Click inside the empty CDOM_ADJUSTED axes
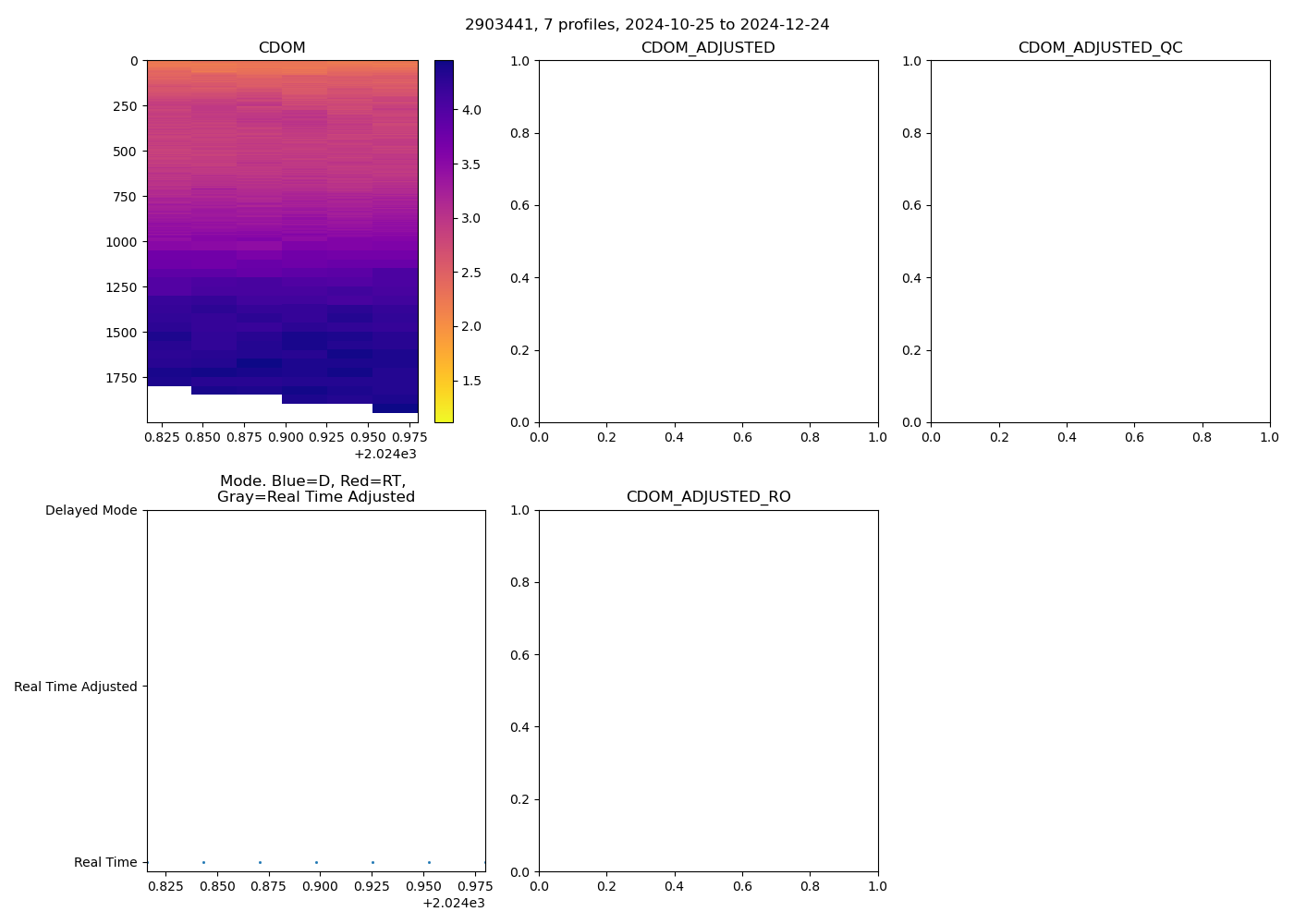This screenshot has width=1294, height=924. click(708, 240)
